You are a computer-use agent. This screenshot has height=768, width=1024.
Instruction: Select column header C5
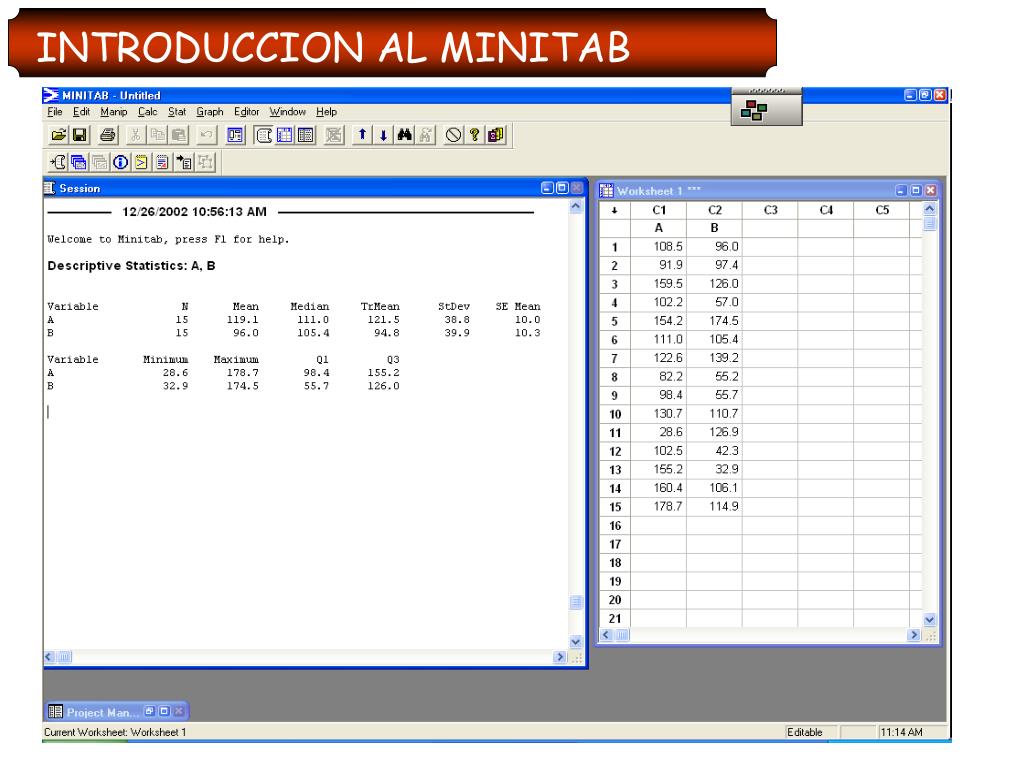pos(882,210)
